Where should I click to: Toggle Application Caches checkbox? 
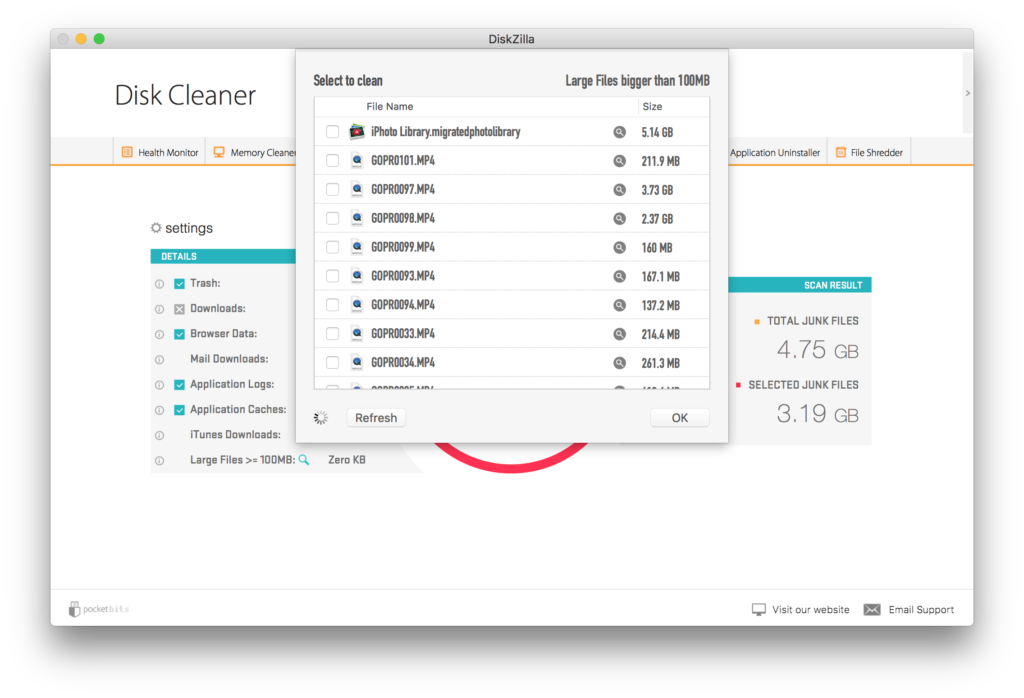pos(179,410)
